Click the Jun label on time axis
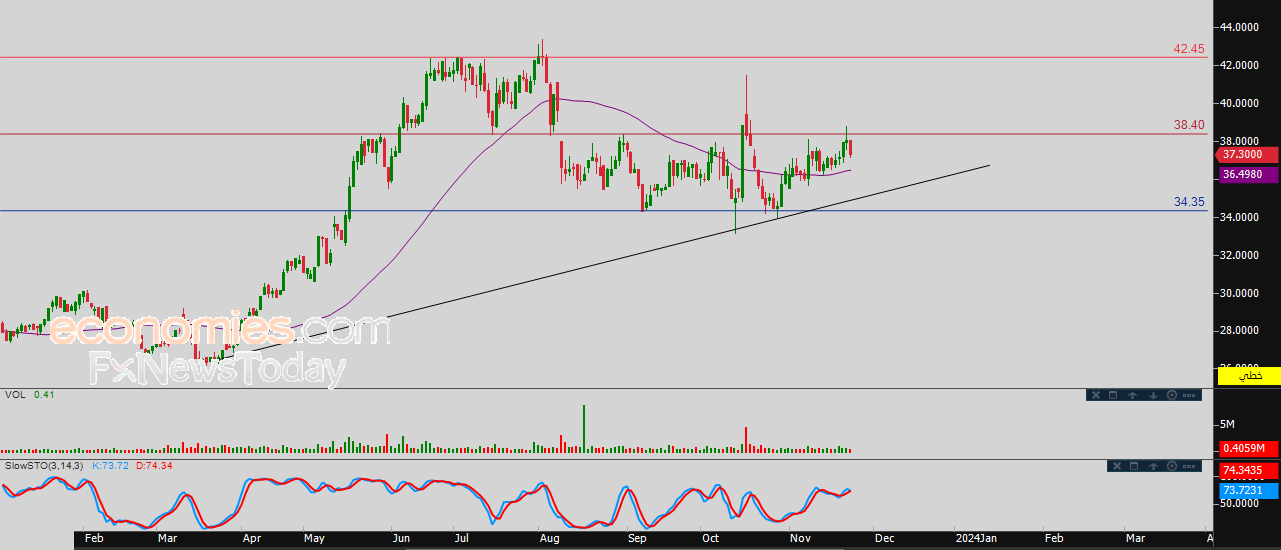This screenshot has height=550, width=1281. click(401, 538)
